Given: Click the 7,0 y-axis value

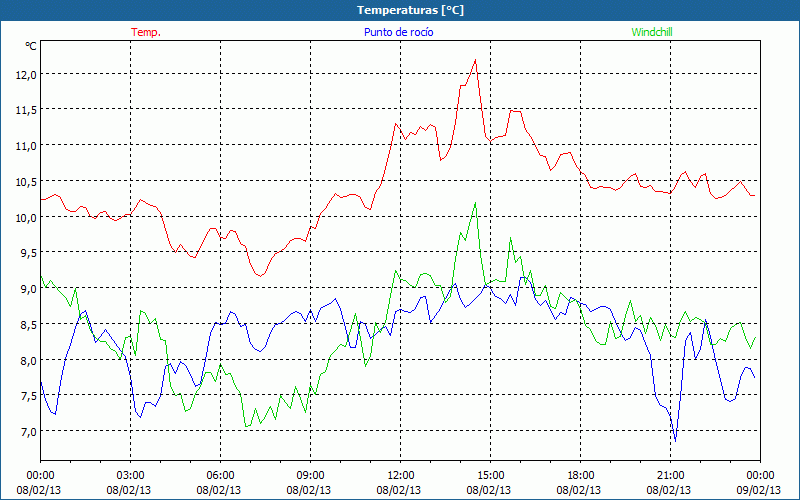Looking at the screenshot, I should click(x=29, y=432).
